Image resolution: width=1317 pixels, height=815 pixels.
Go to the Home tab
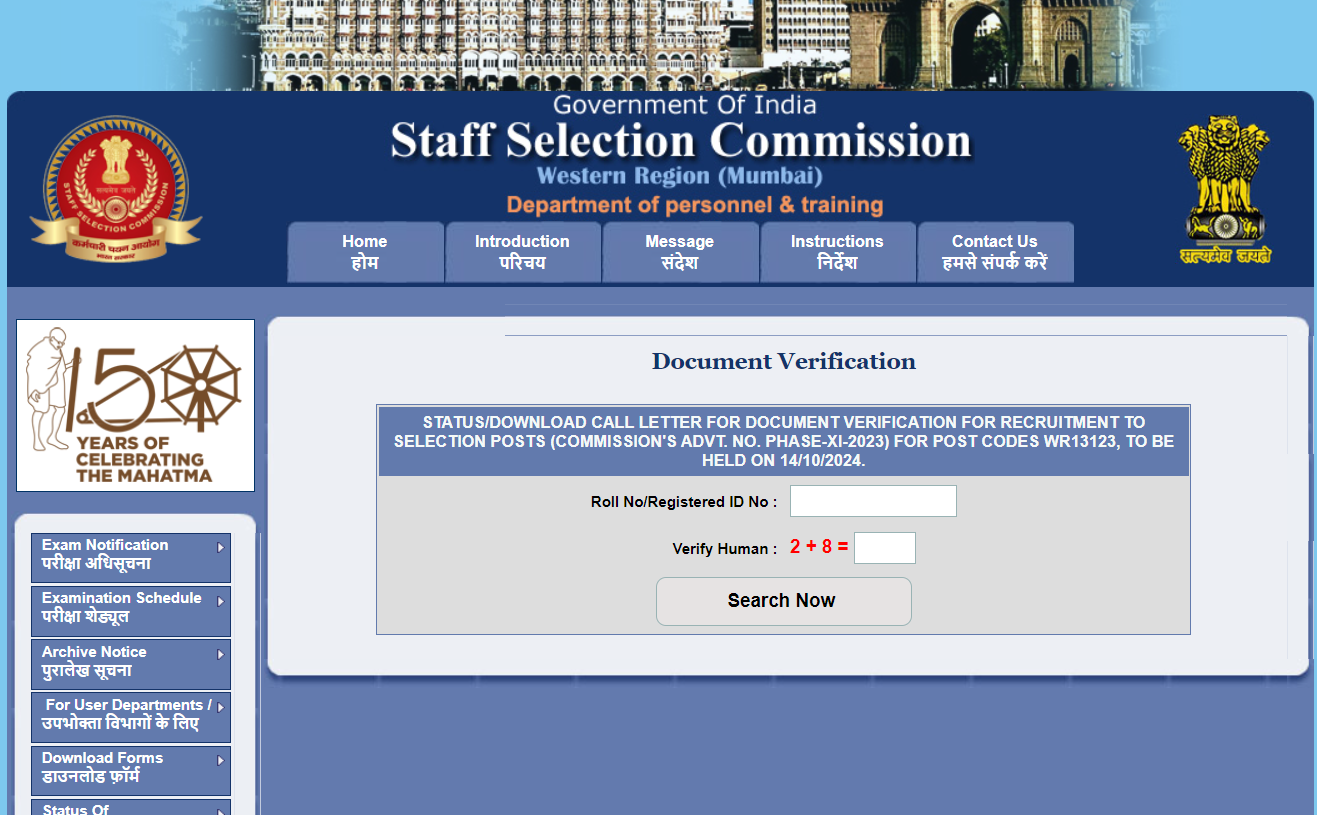point(365,252)
